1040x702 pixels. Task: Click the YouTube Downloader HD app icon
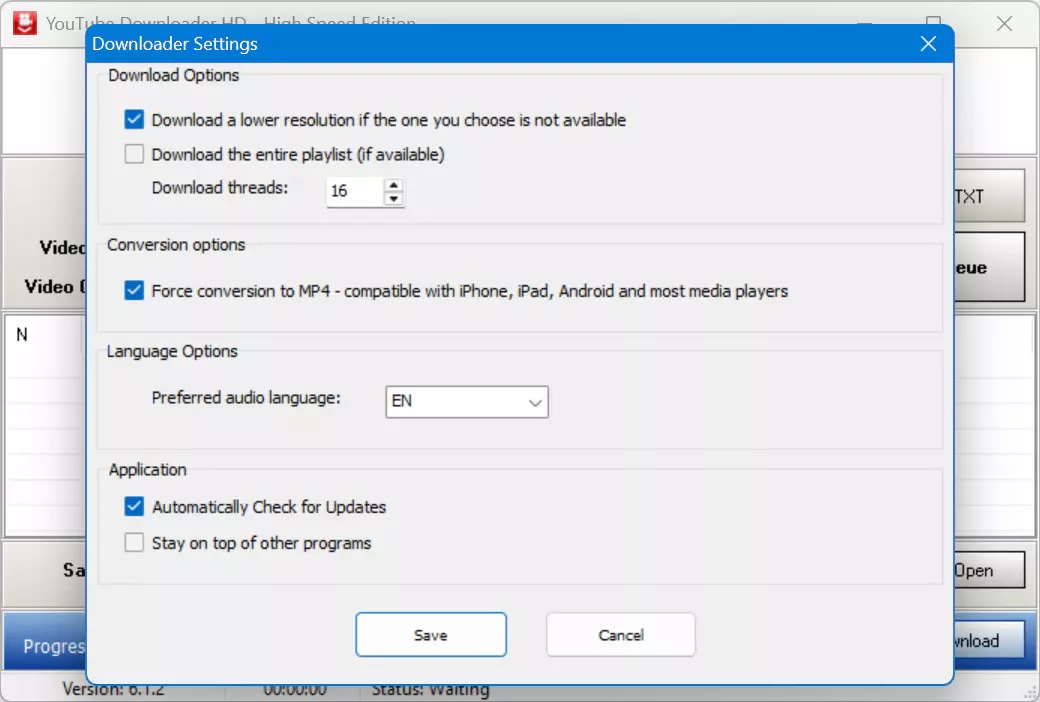(x=25, y=23)
